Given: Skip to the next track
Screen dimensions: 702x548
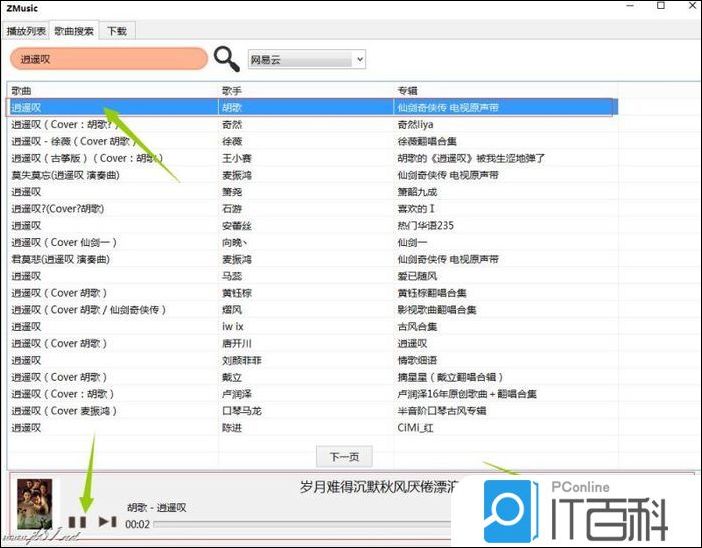Looking at the screenshot, I should [x=107, y=522].
